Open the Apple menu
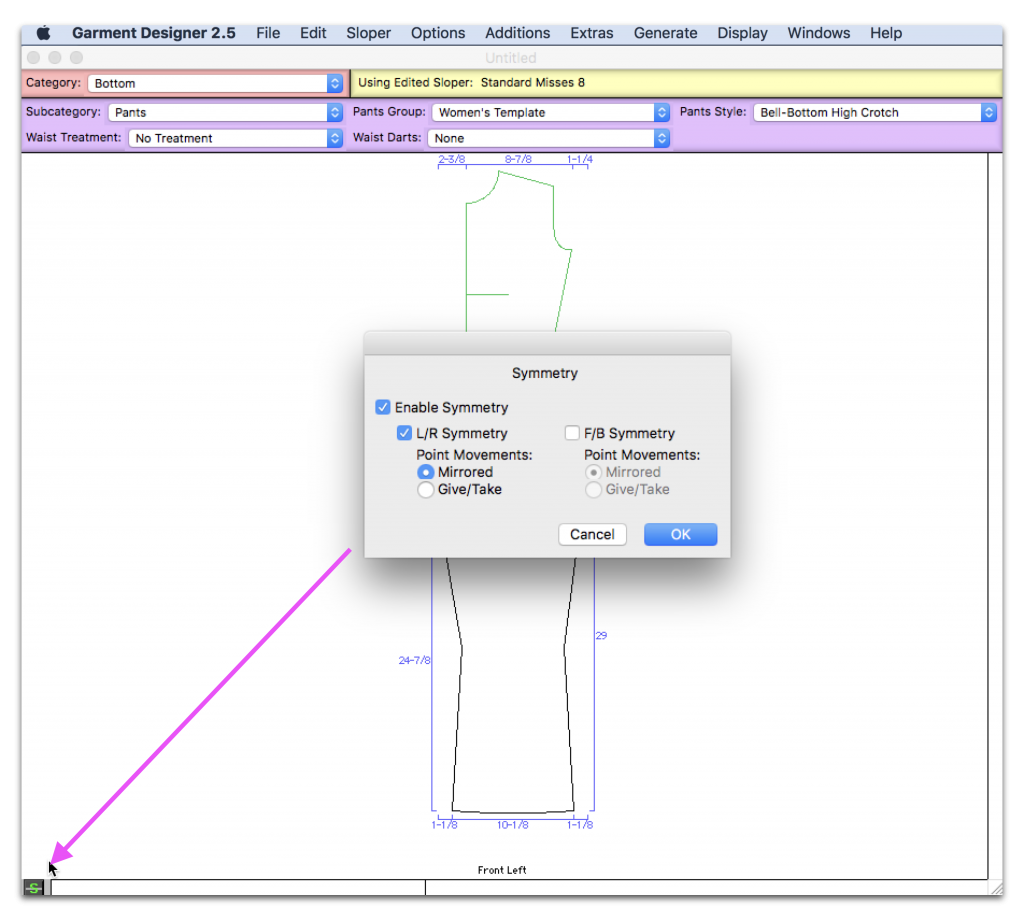 coord(42,32)
